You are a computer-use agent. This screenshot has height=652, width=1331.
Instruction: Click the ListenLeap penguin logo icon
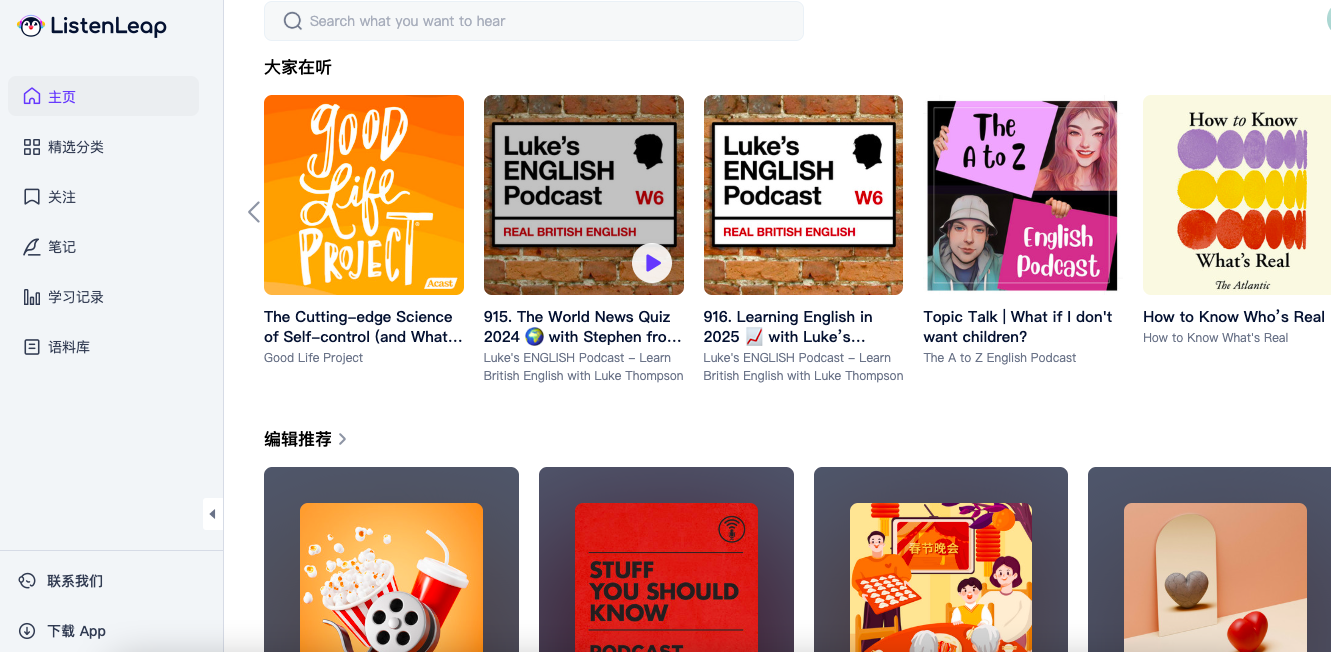[x=32, y=27]
